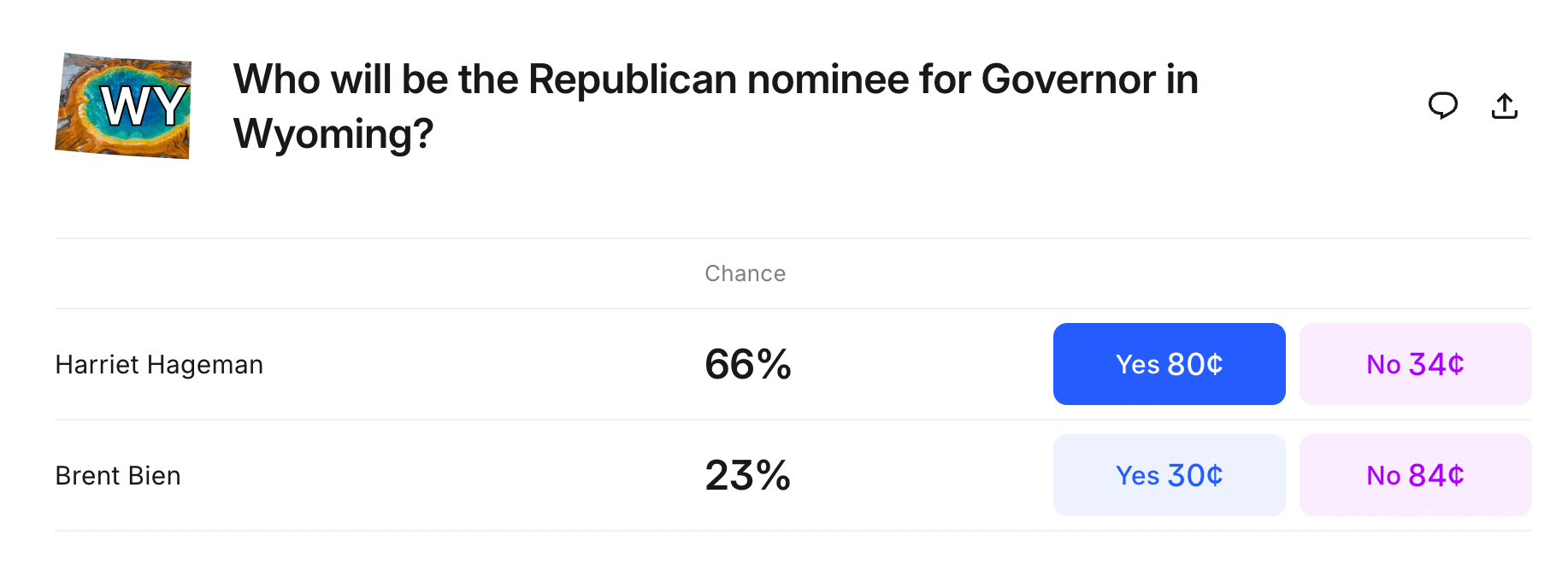Screen dimensions: 1568x564
Task: Select Yes 30¢ for Brent Bien
Action: pyautogui.click(x=1169, y=475)
